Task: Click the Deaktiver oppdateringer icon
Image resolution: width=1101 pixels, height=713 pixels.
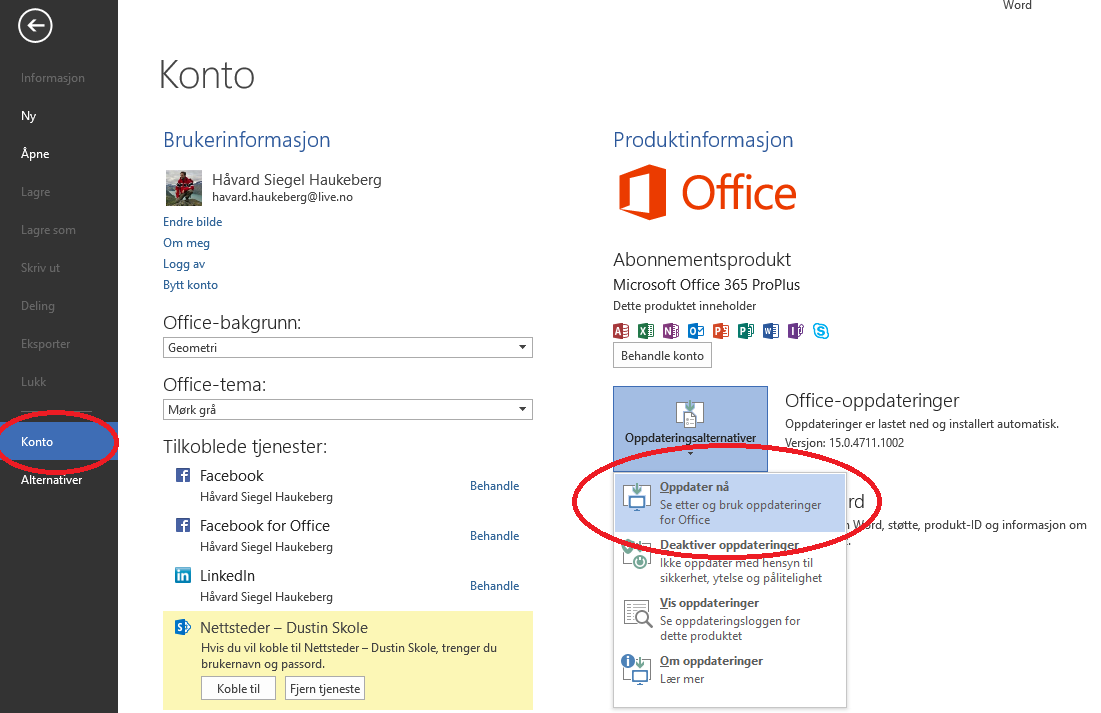Action: pyautogui.click(x=636, y=554)
